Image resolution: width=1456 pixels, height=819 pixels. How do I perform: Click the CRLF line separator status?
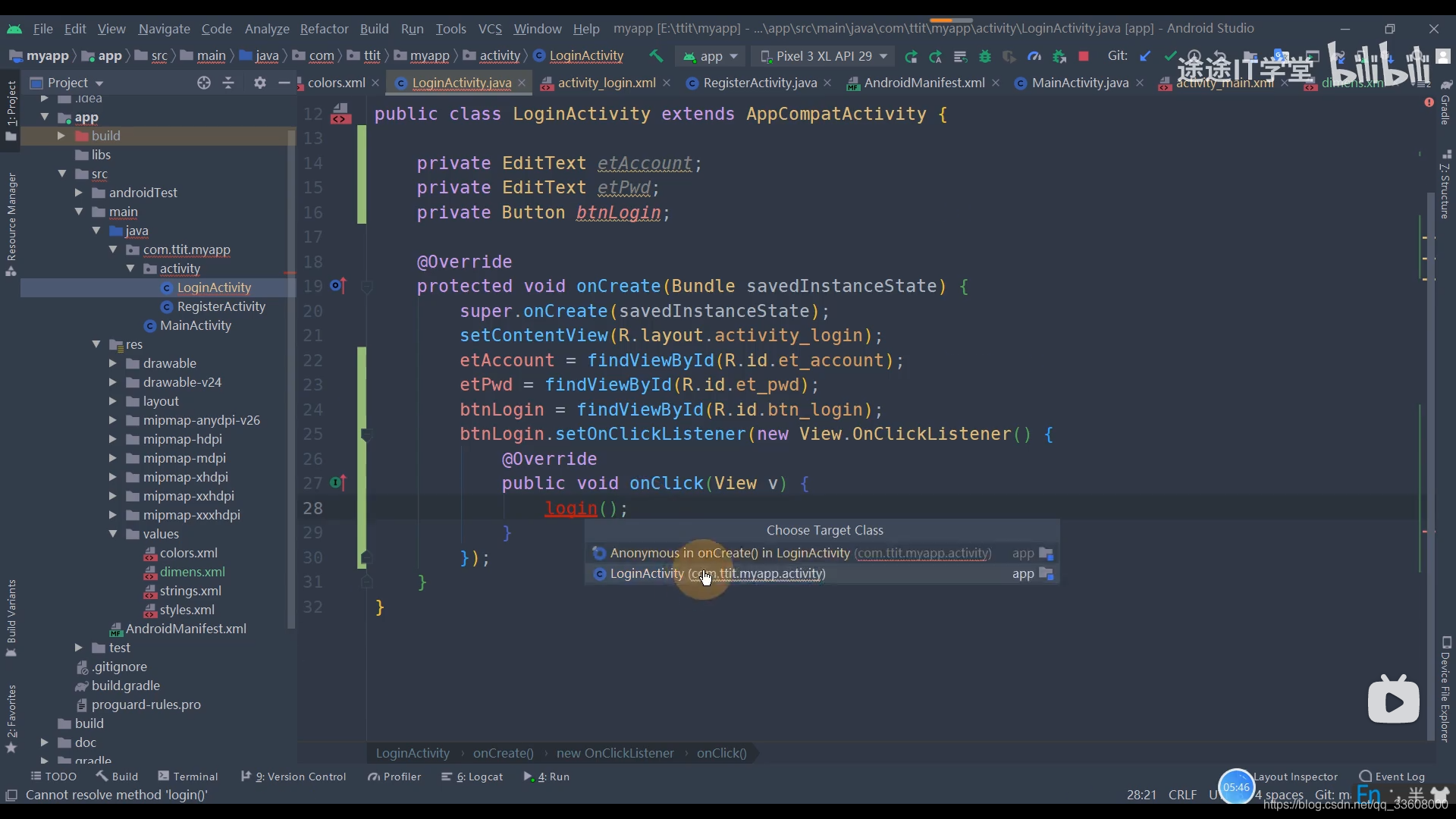coord(1182,795)
